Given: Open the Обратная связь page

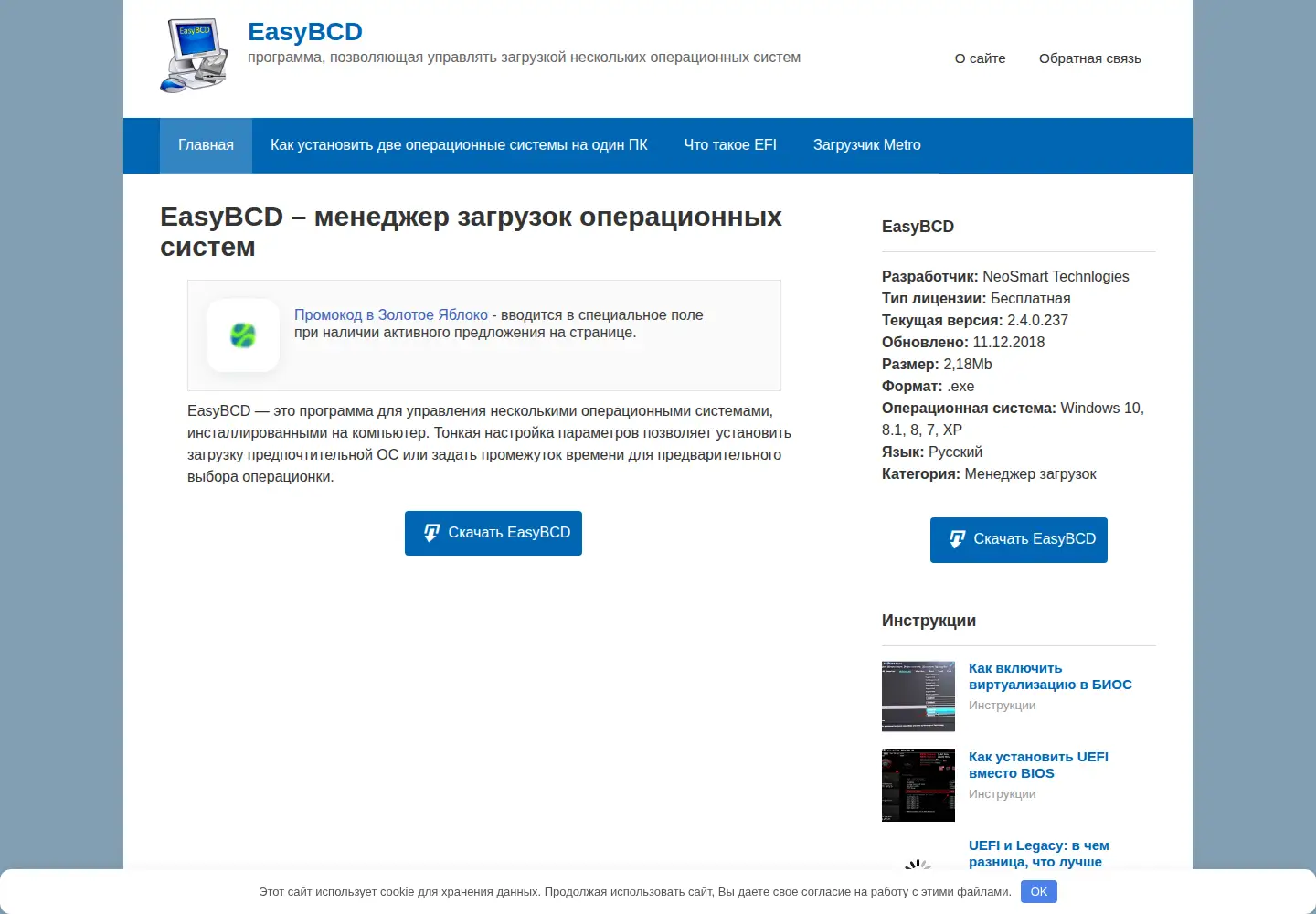Looking at the screenshot, I should pyautogui.click(x=1089, y=58).
